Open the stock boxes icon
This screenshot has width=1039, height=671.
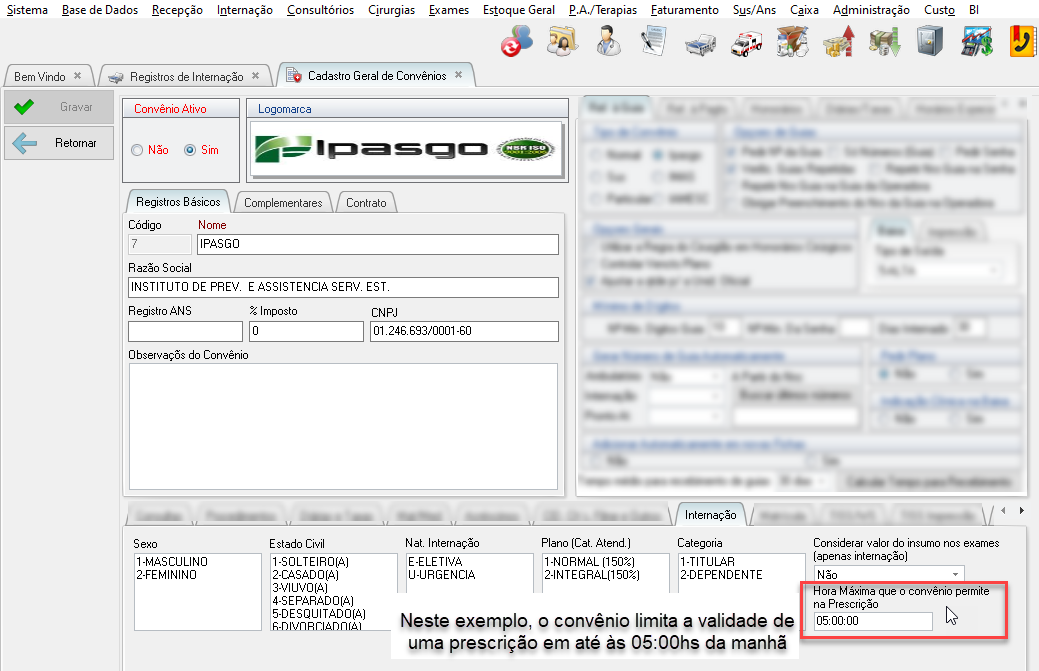pos(793,42)
